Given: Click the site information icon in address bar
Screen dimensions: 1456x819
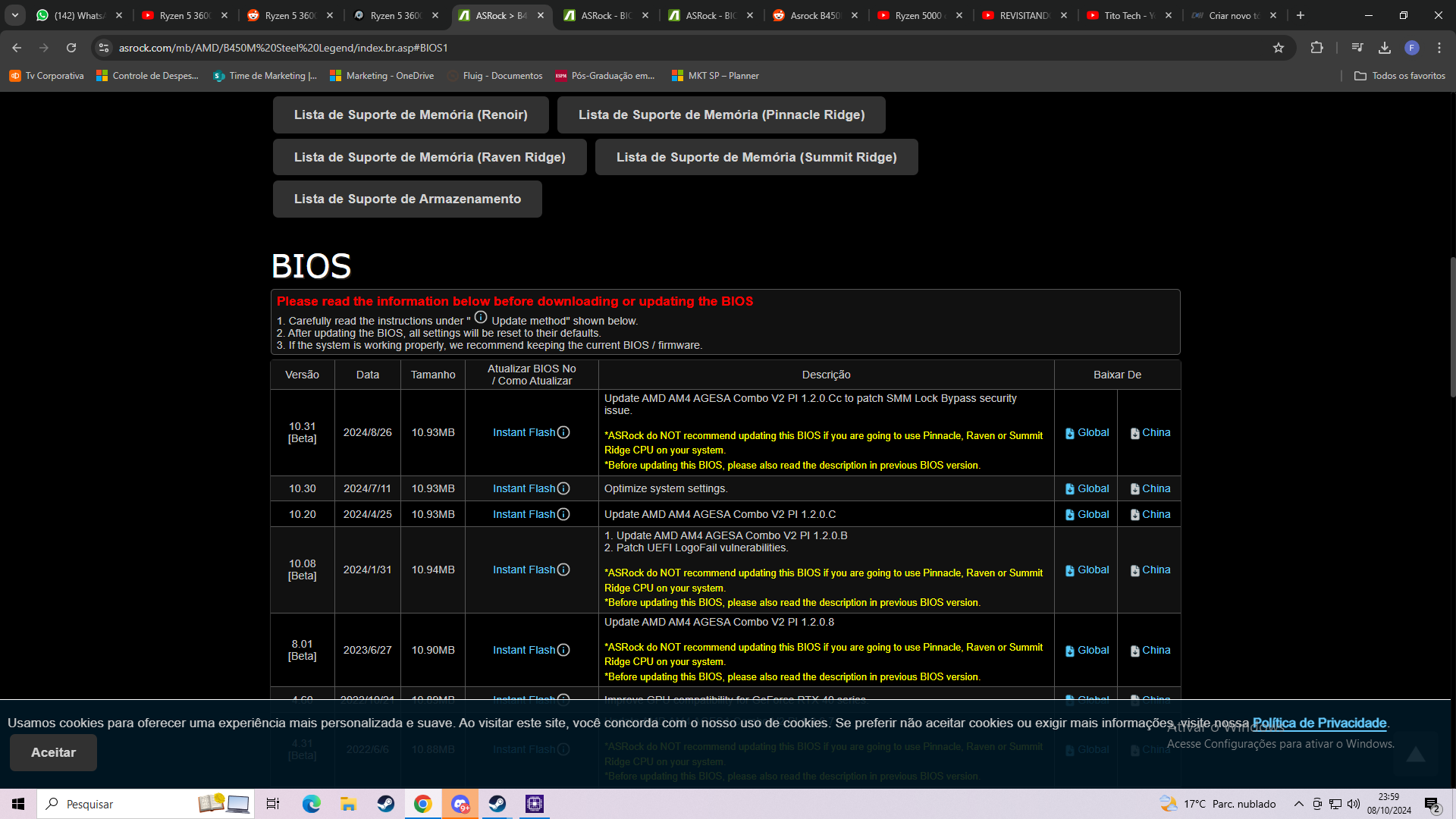Looking at the screenshot, I should 104,48.
